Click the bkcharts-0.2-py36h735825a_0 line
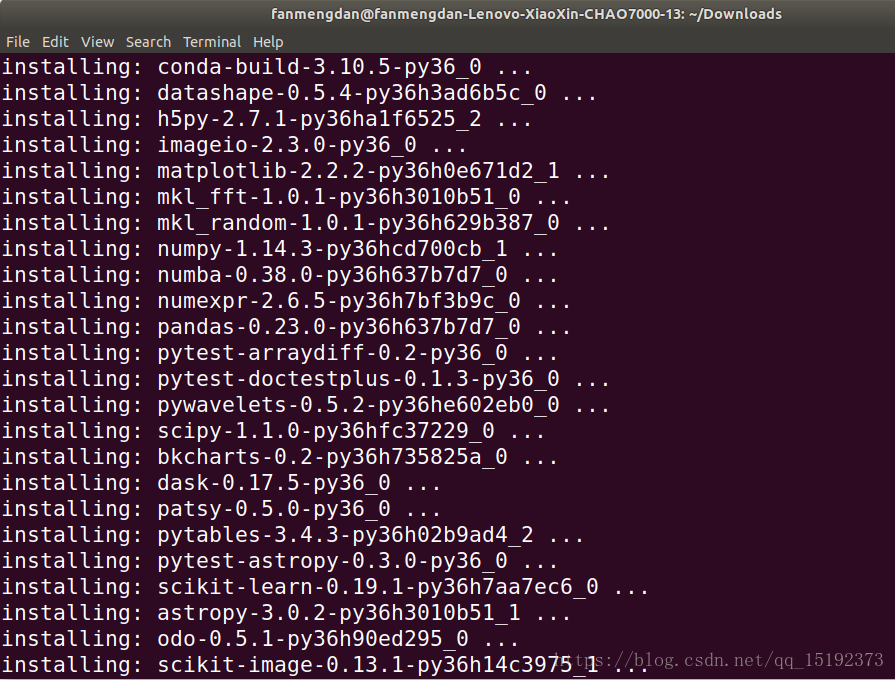 pyautogui.click(x=280, y=457)
